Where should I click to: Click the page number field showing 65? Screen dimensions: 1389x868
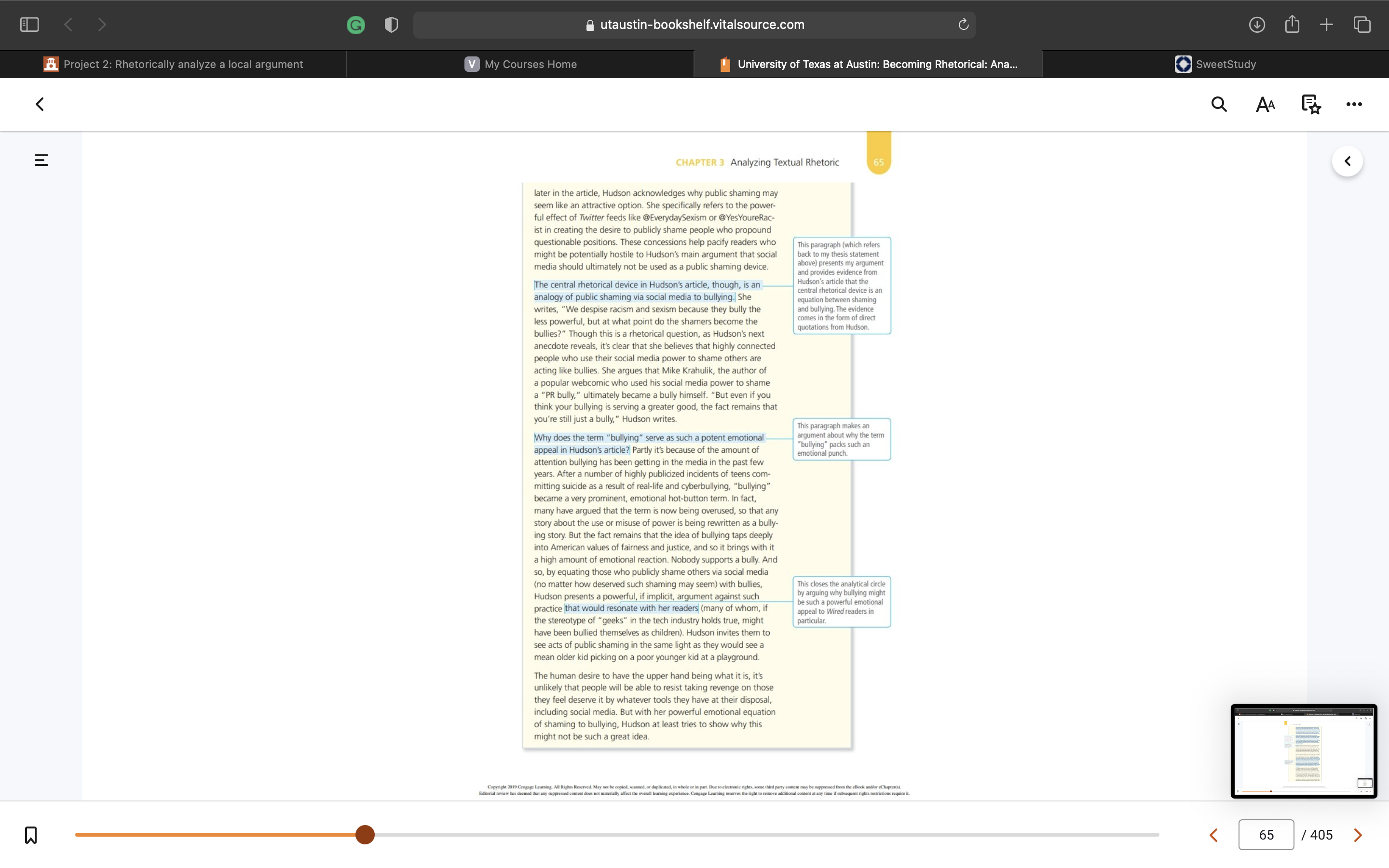tap(1266, 835)
